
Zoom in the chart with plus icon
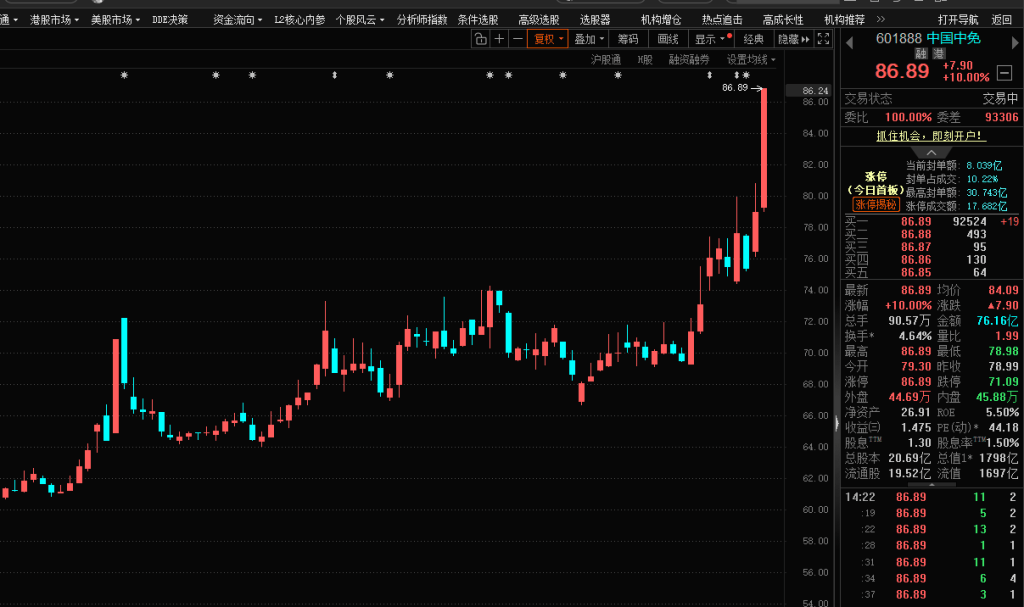[x=499, y=39]
